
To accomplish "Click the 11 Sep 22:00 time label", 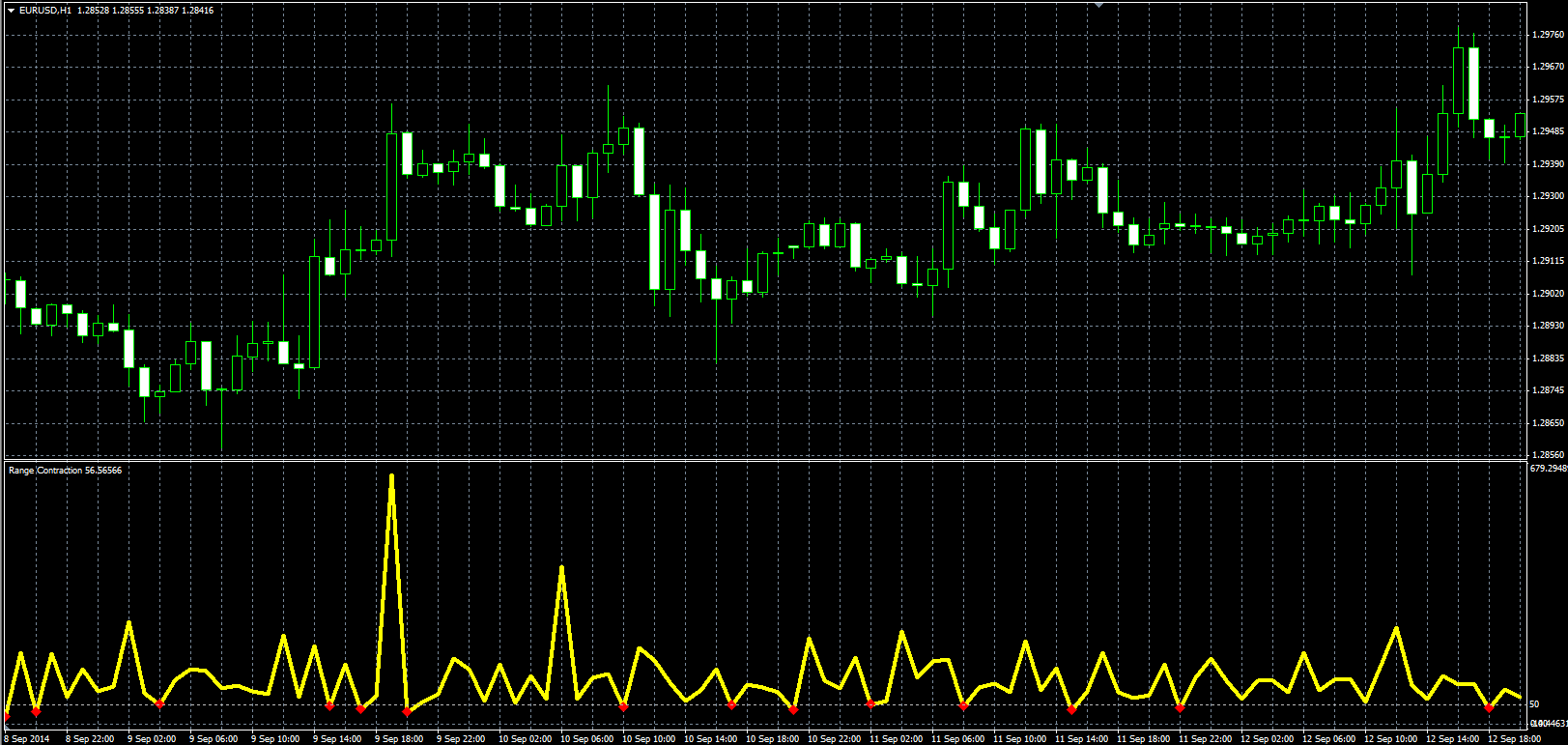I will 1205,739.
